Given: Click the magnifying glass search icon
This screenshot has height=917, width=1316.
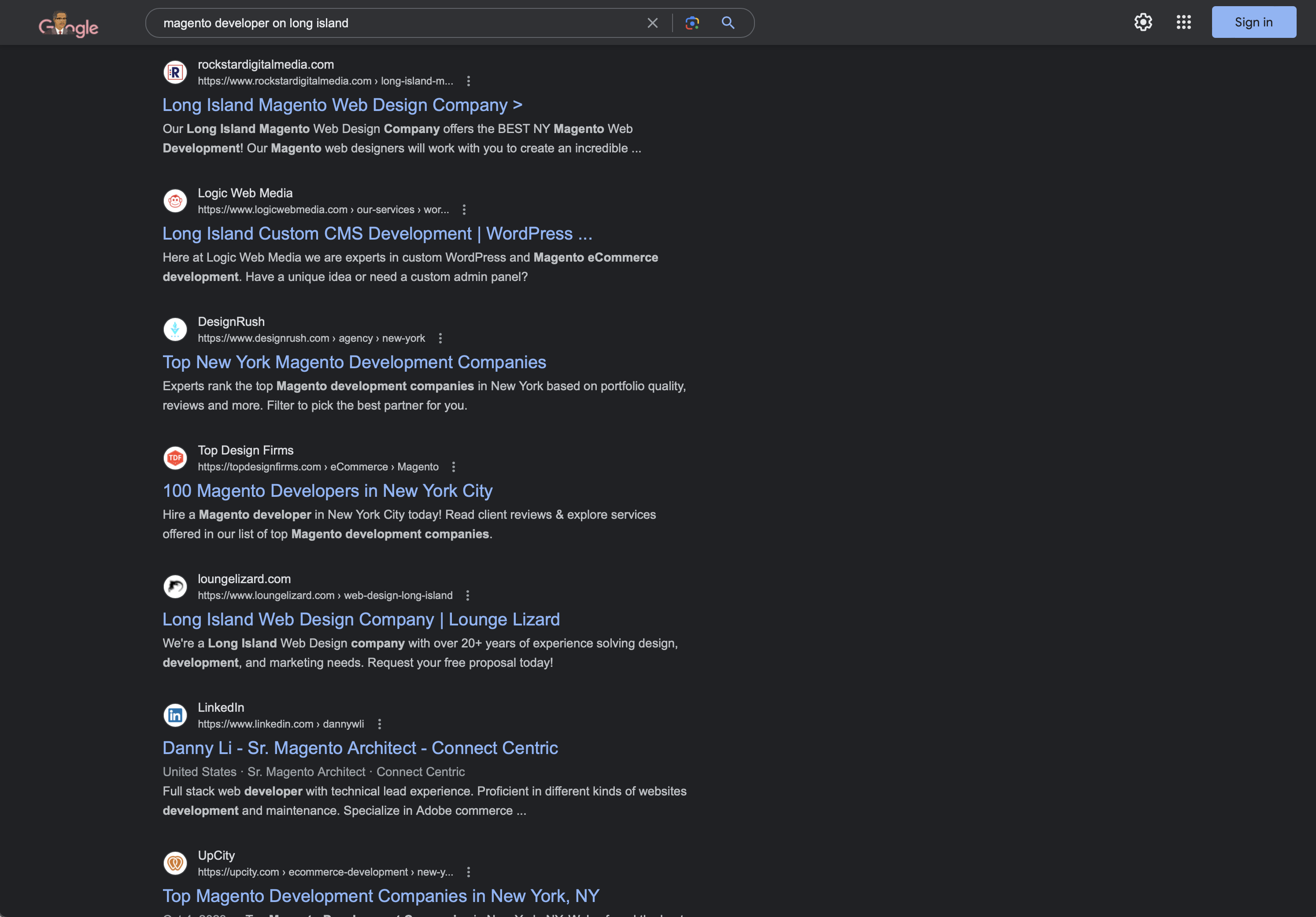Looking at the screenshot, I should [727, 22].
